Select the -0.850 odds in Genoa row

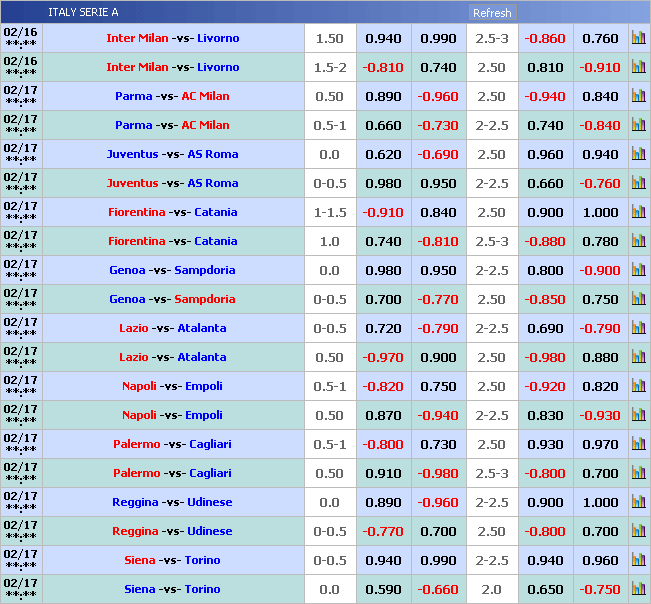545,300
